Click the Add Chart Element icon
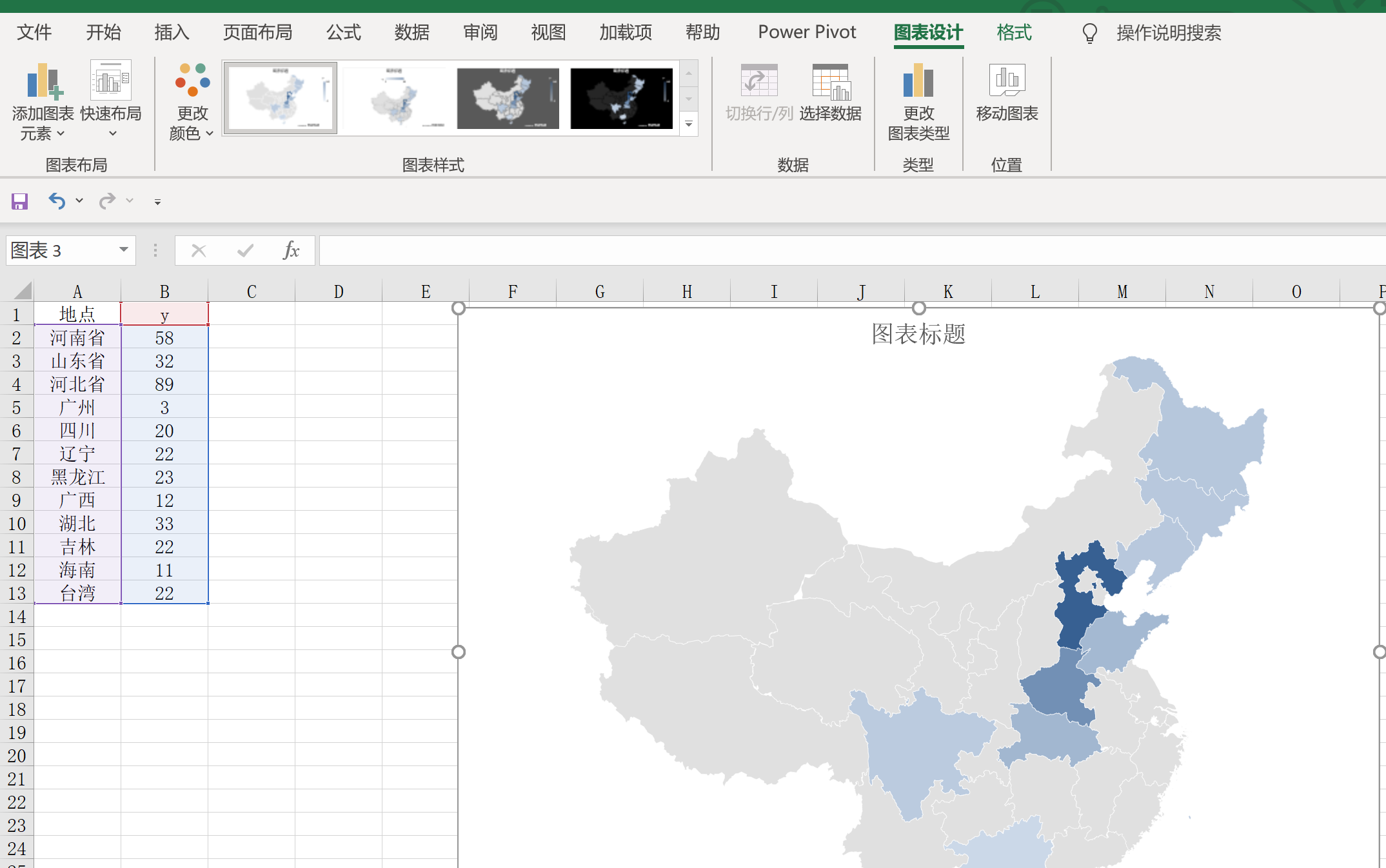 (43, 82)
